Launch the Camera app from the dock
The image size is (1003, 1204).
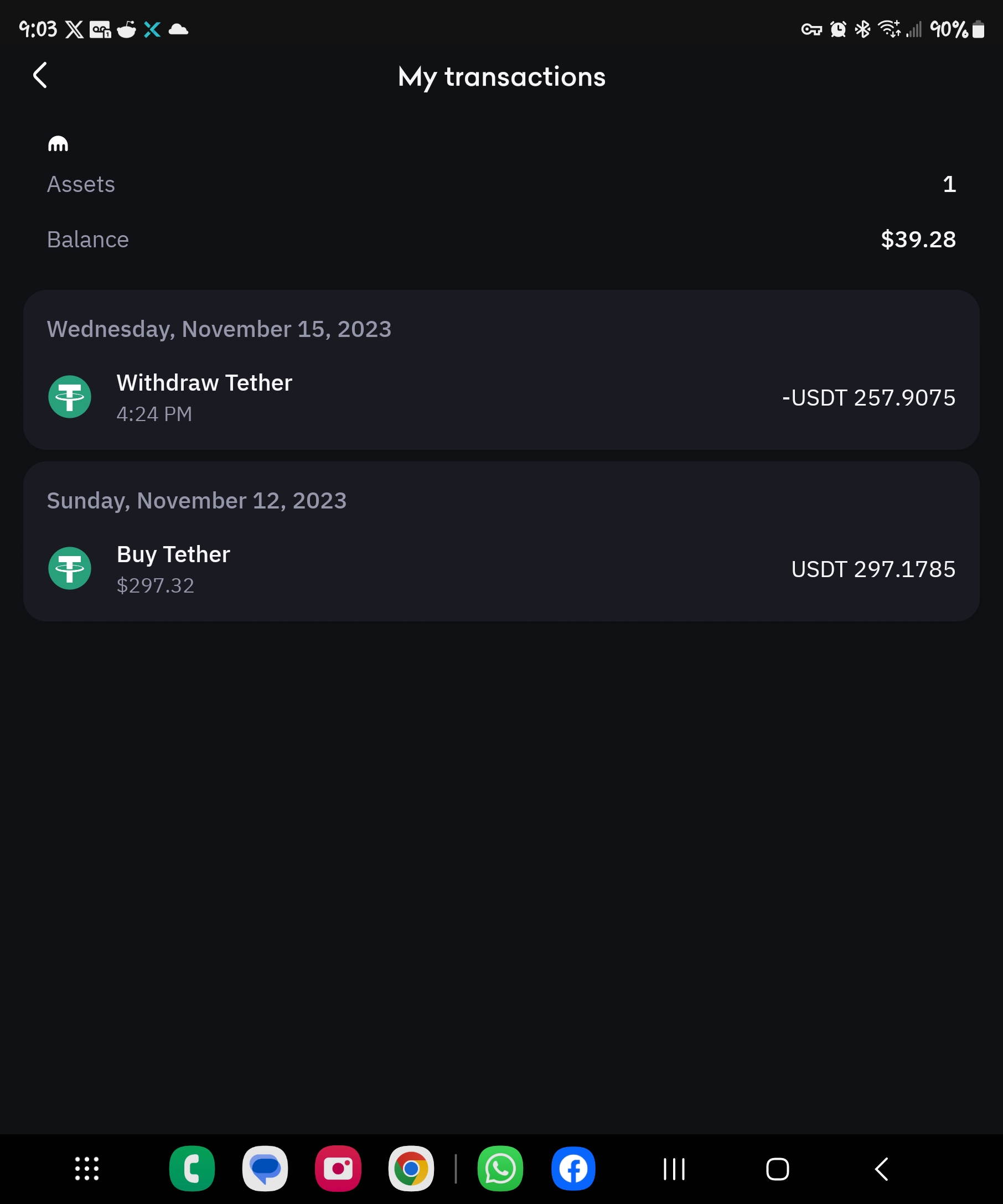pyautogui.click(x=338, y=1169)
